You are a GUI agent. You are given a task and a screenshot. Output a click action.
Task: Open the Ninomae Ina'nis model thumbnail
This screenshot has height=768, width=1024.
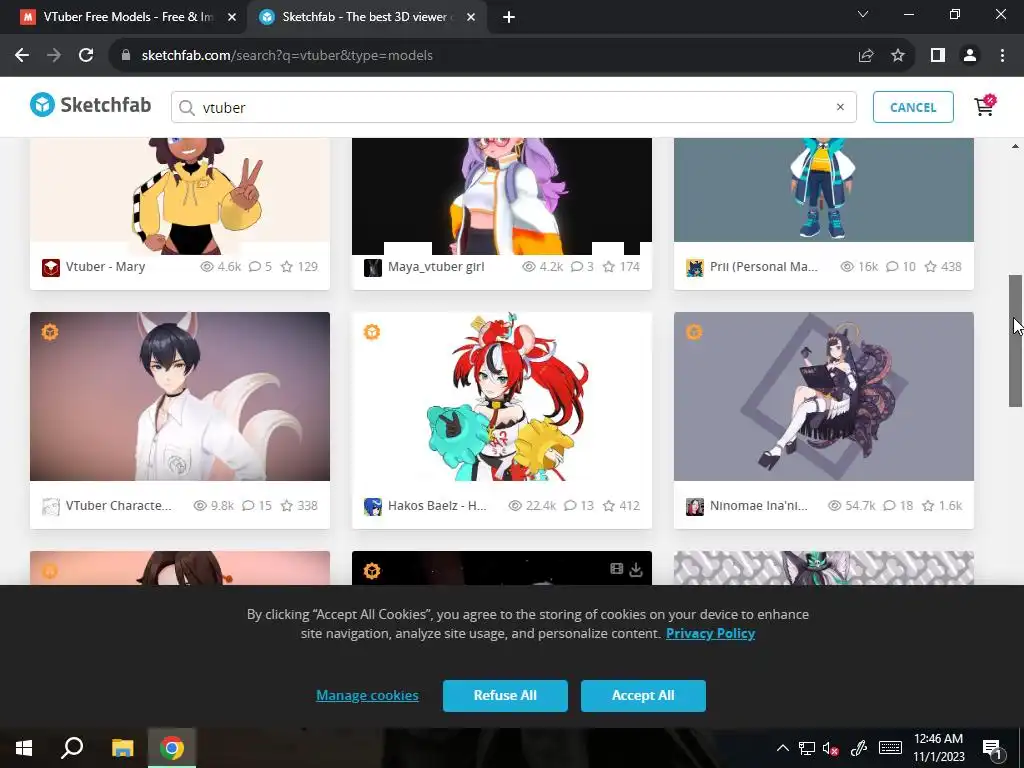824,396
